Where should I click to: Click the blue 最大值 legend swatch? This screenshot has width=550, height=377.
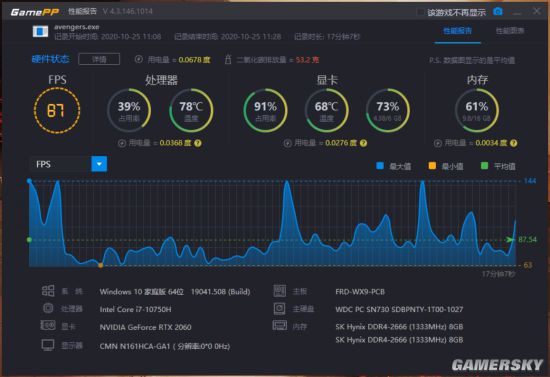point(380,166)
